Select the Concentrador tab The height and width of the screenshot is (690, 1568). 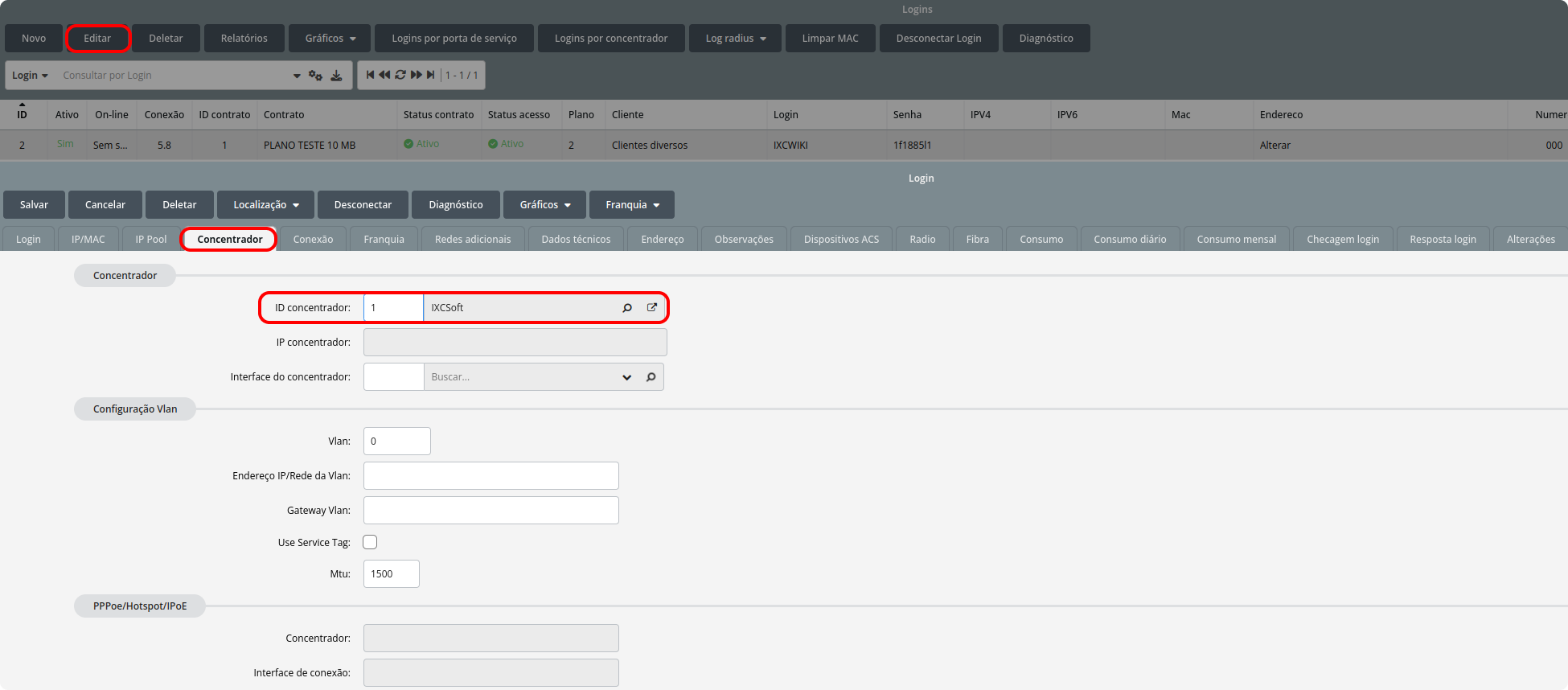230,240
